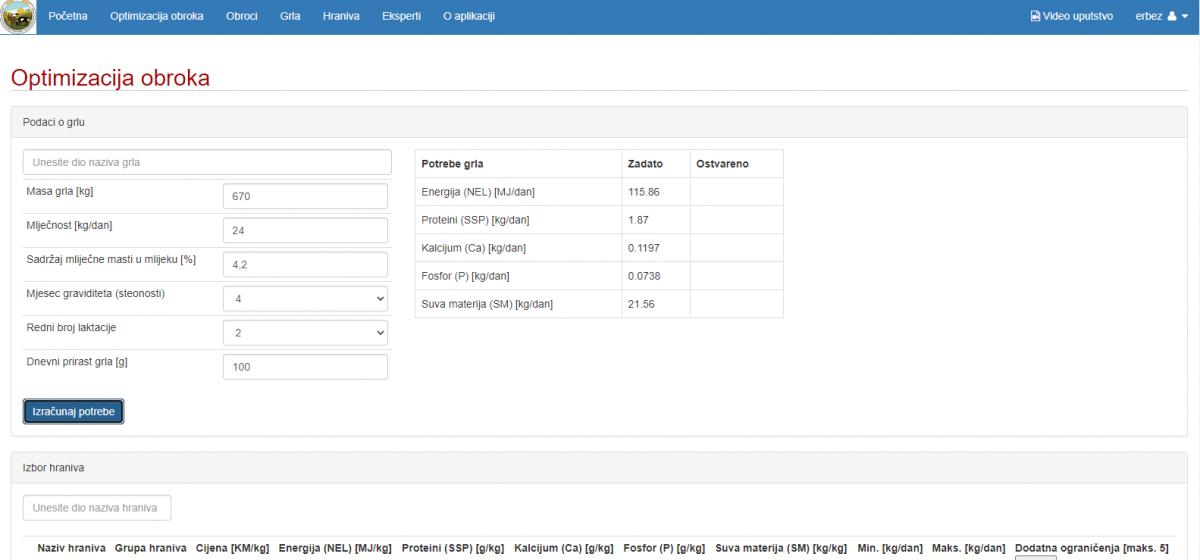Open the erbez user account dropdown
The height and width of the screenshot is (560, 1200).
pos(1160,17)
